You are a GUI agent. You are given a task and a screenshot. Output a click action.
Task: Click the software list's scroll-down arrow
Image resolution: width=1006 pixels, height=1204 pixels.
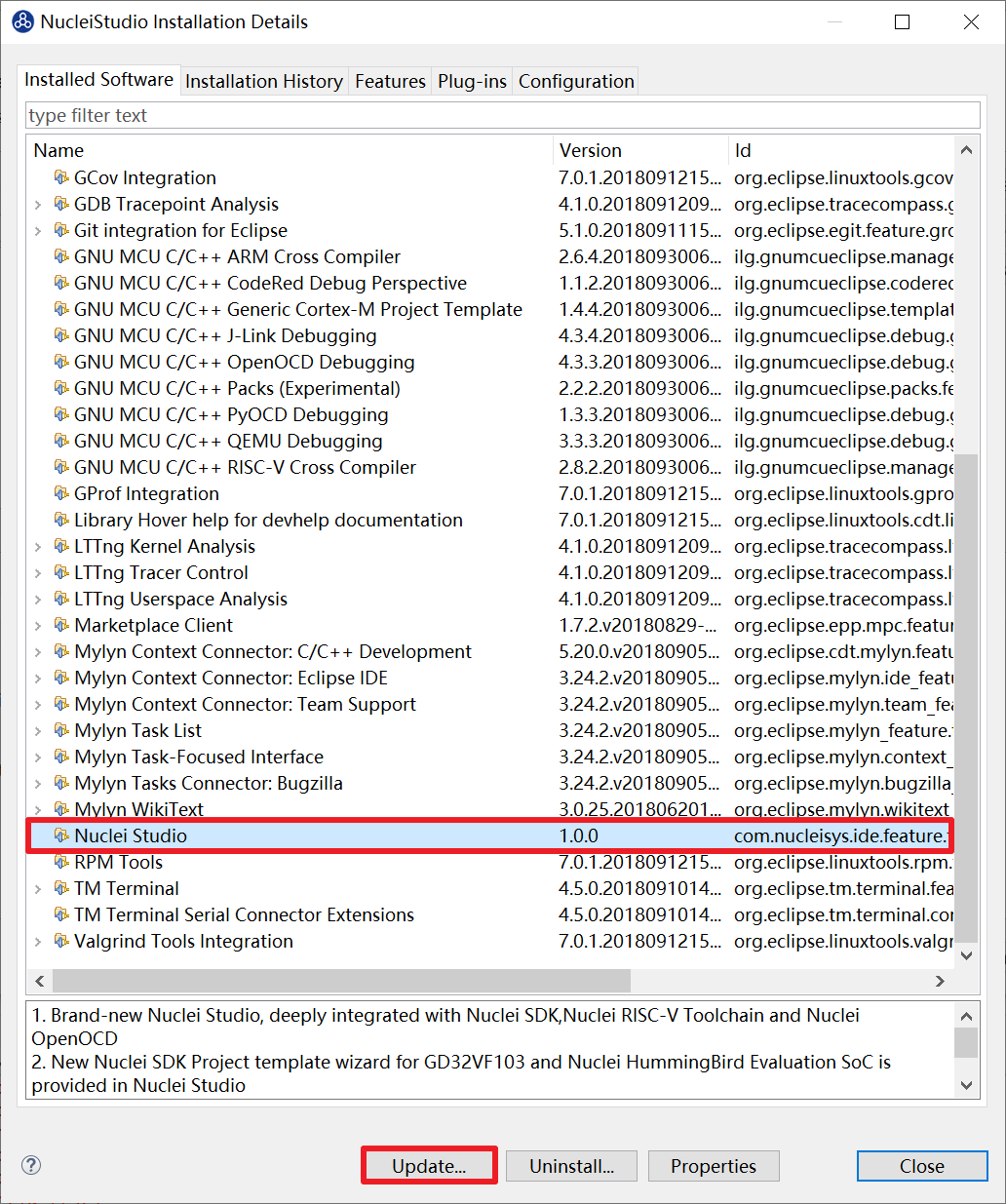tap(966, 955)
